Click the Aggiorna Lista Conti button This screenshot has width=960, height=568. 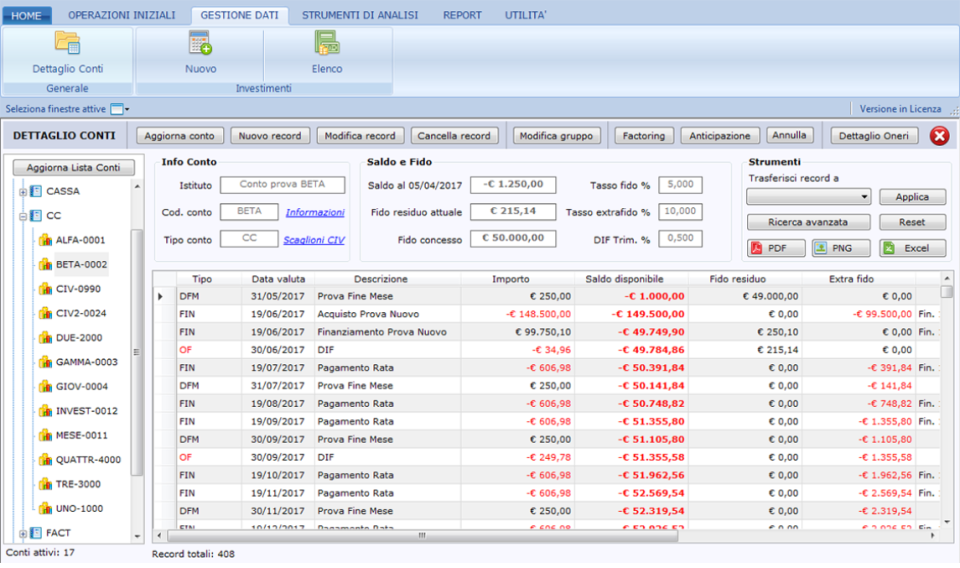(x=73, y=167)
